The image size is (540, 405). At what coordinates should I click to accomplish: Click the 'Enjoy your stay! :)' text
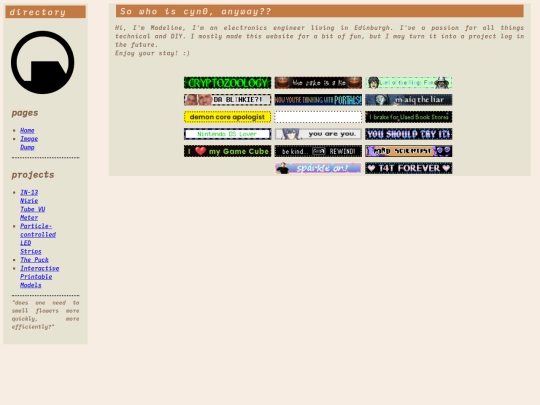(152, 53)
